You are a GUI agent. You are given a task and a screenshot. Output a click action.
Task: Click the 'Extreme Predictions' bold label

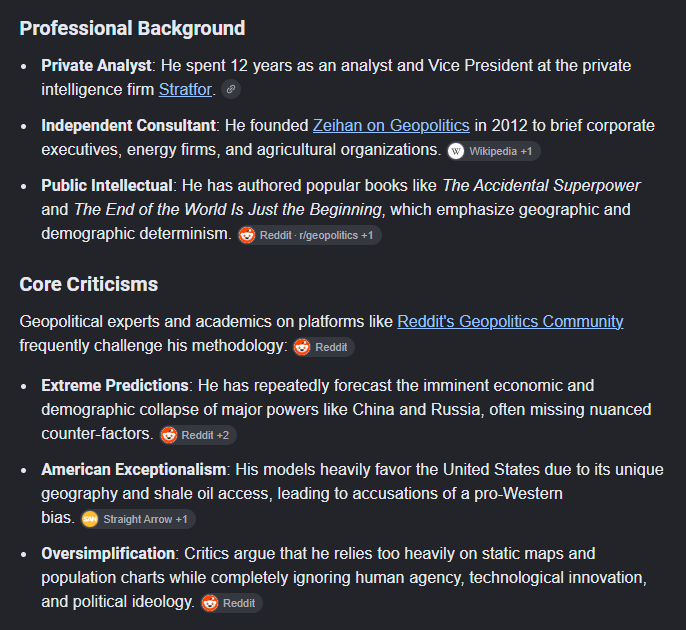pos(115,386)
